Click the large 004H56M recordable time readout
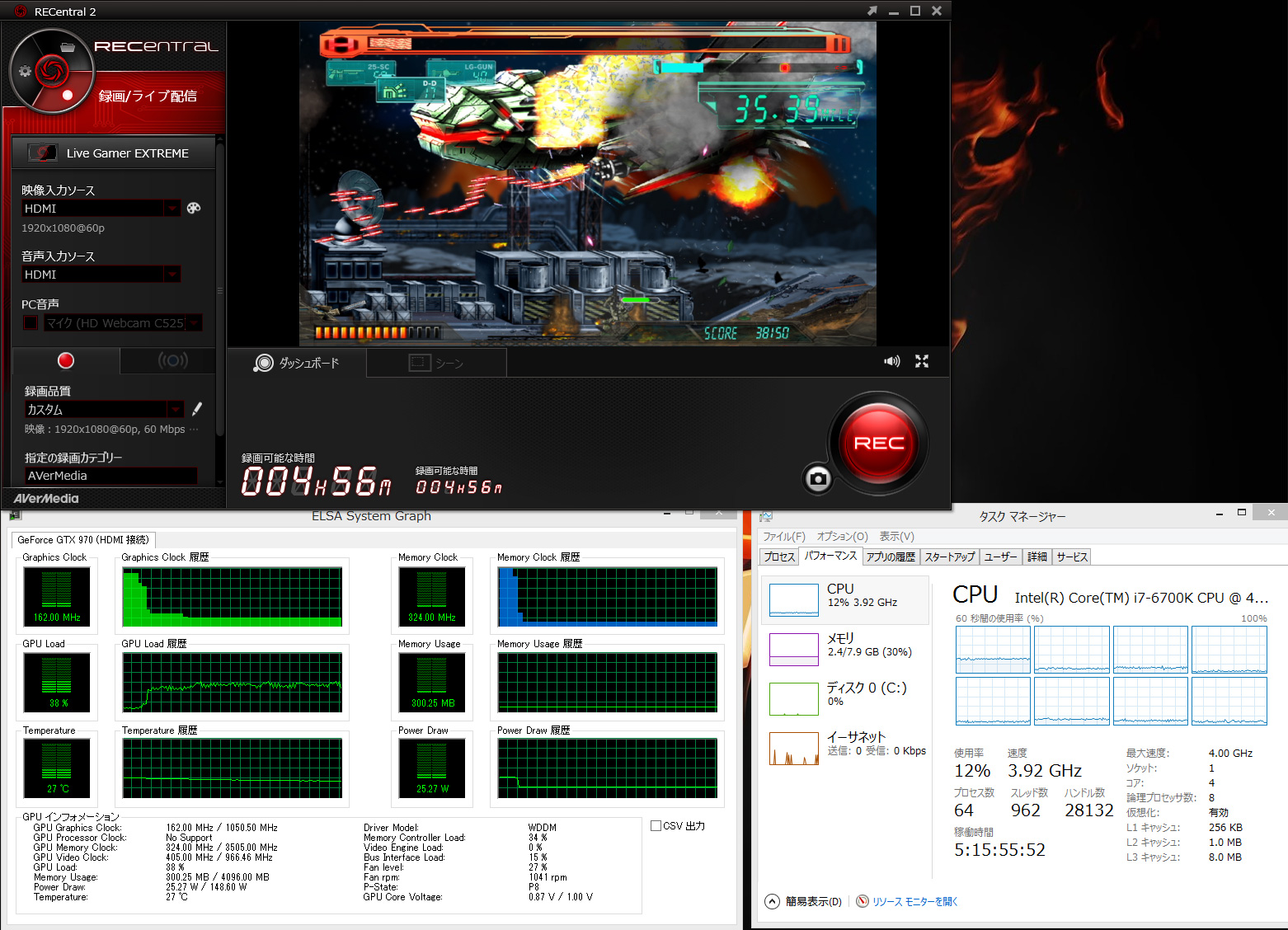The image size is (1288, 930). (x=317, y=481)
